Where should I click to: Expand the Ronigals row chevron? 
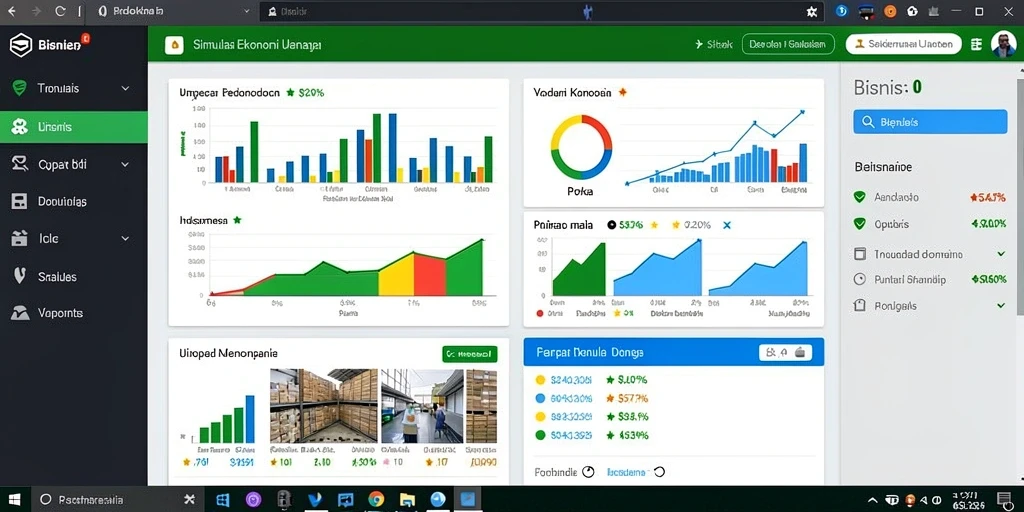point(1000,306)
